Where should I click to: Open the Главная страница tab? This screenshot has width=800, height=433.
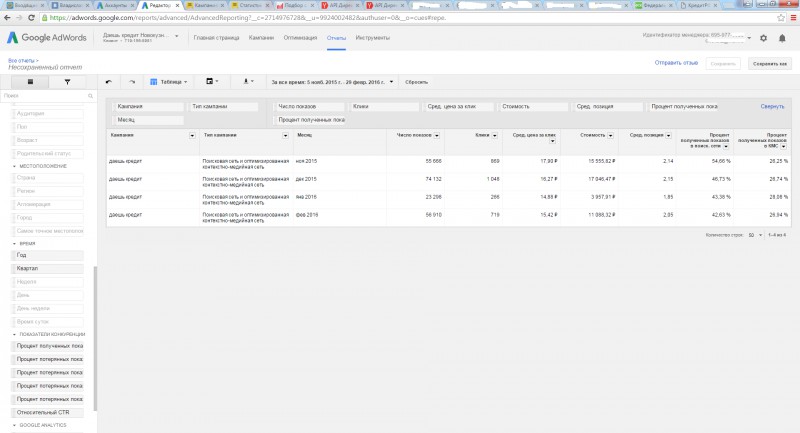pyautogui.click(x=216, y=38)
